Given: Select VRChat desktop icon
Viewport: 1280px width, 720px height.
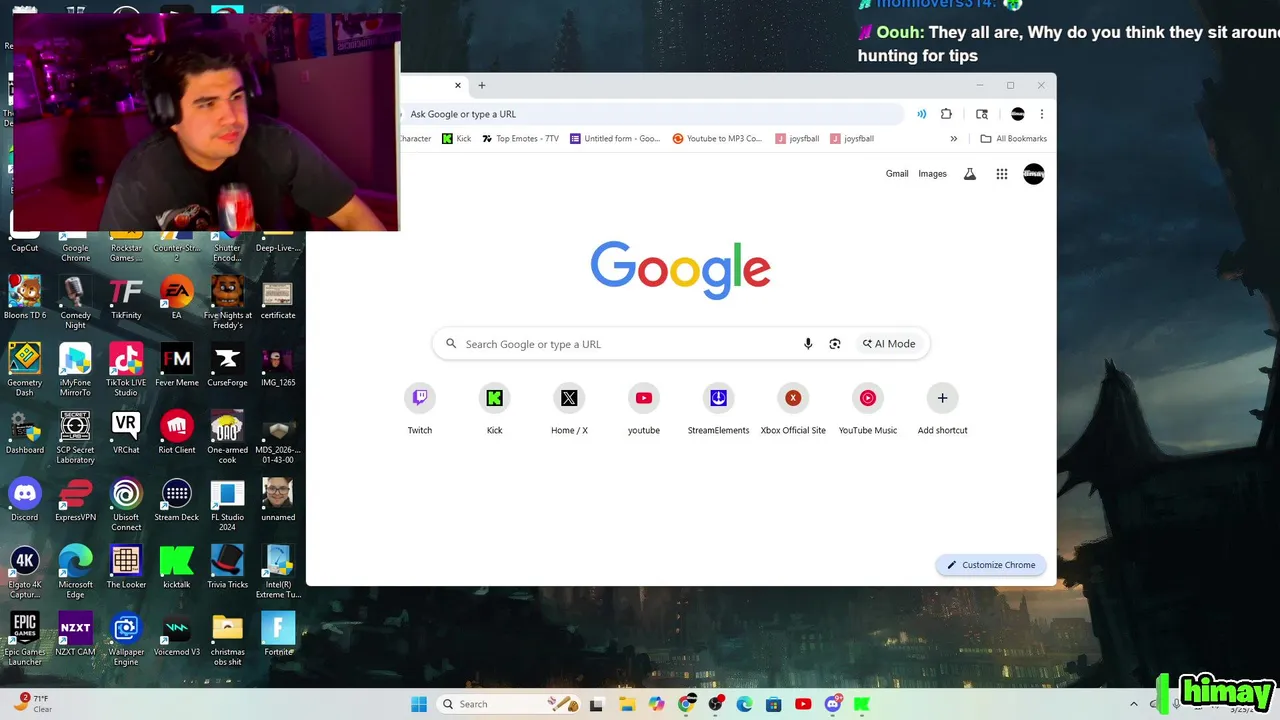Looking at the screenshot, I should tap(126, 433).
